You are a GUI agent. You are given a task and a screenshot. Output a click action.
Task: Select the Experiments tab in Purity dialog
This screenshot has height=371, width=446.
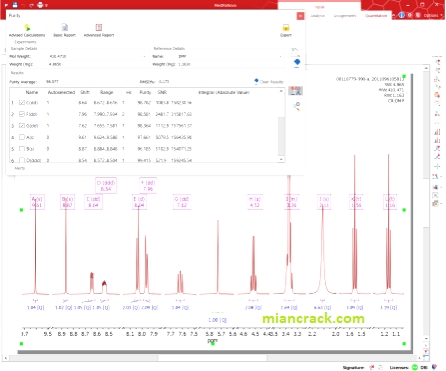(x=25, y=42)
